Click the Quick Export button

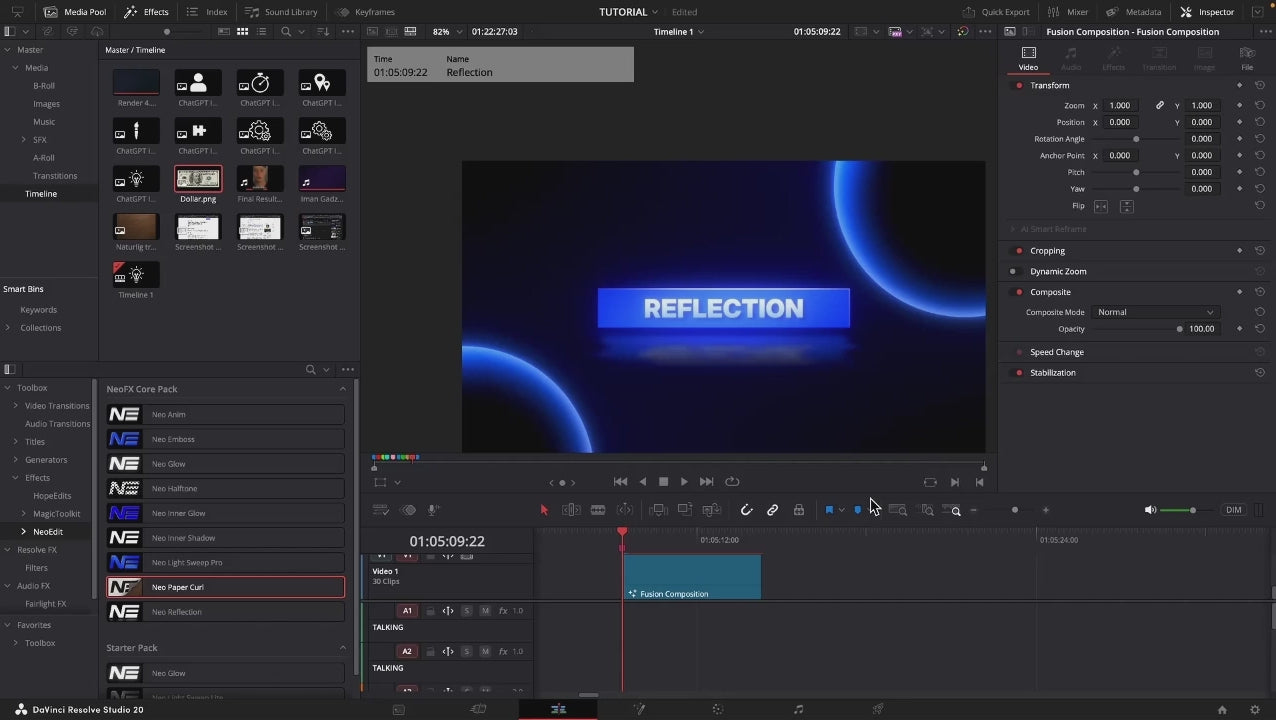[996, 12]
